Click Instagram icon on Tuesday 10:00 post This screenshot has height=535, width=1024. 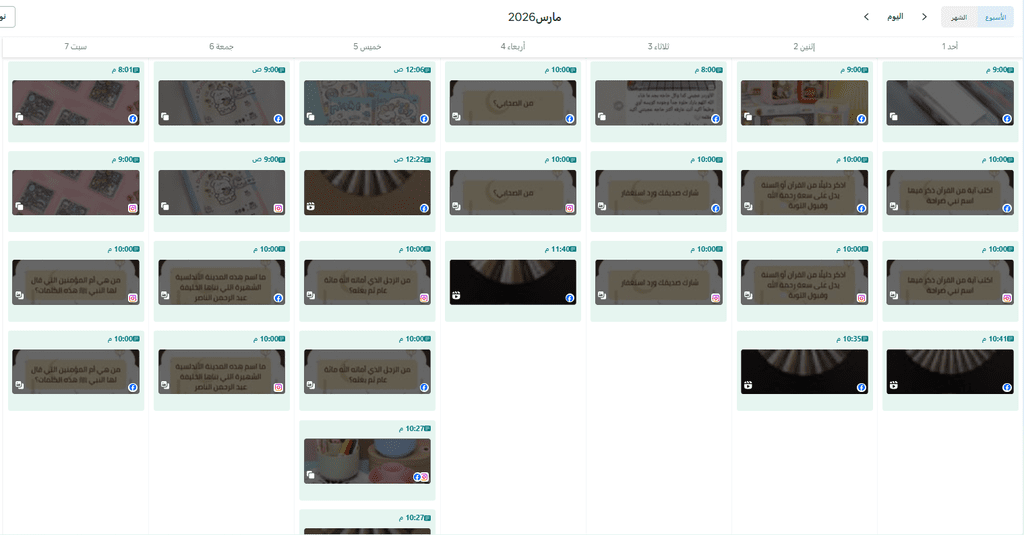[x=715, y=298]
